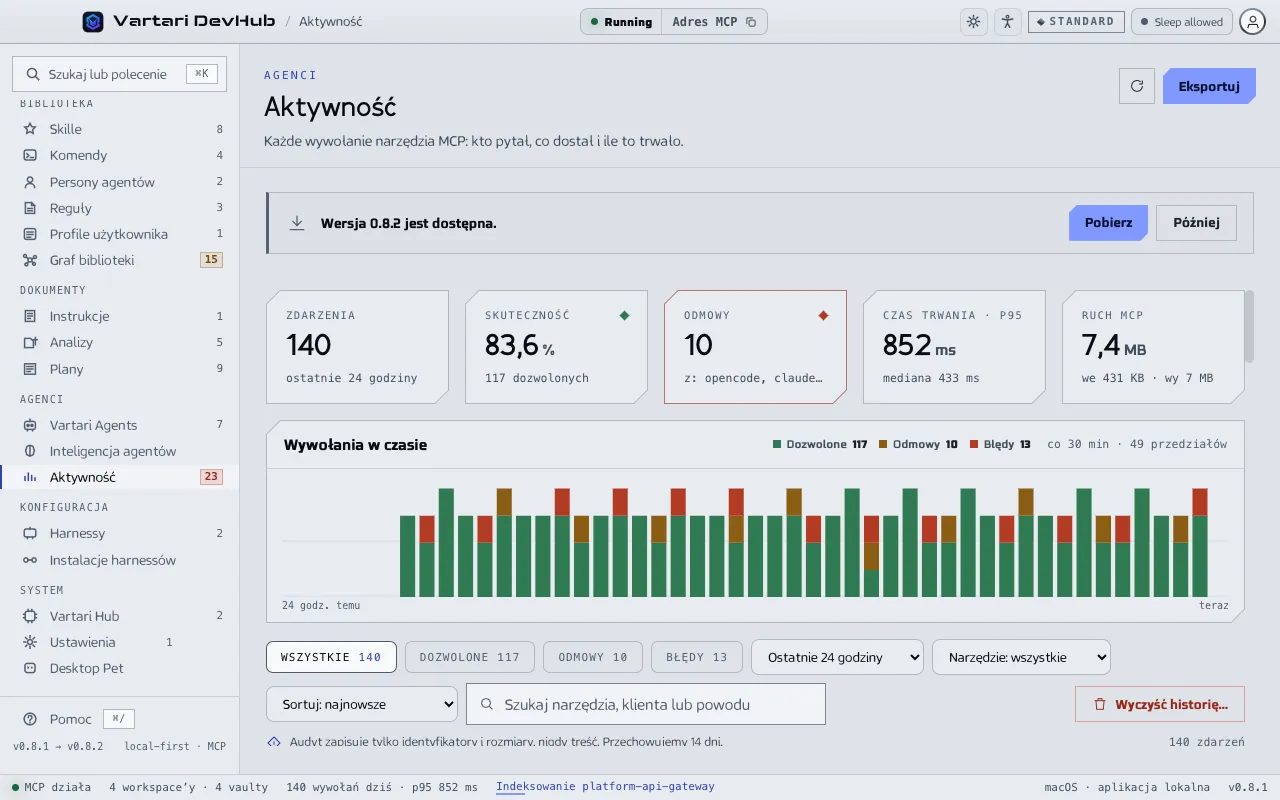Click the Wyczyść historię button
Image resolution: width=1280 pixels, height=800 pixels.
click(x=1160, y=704)
